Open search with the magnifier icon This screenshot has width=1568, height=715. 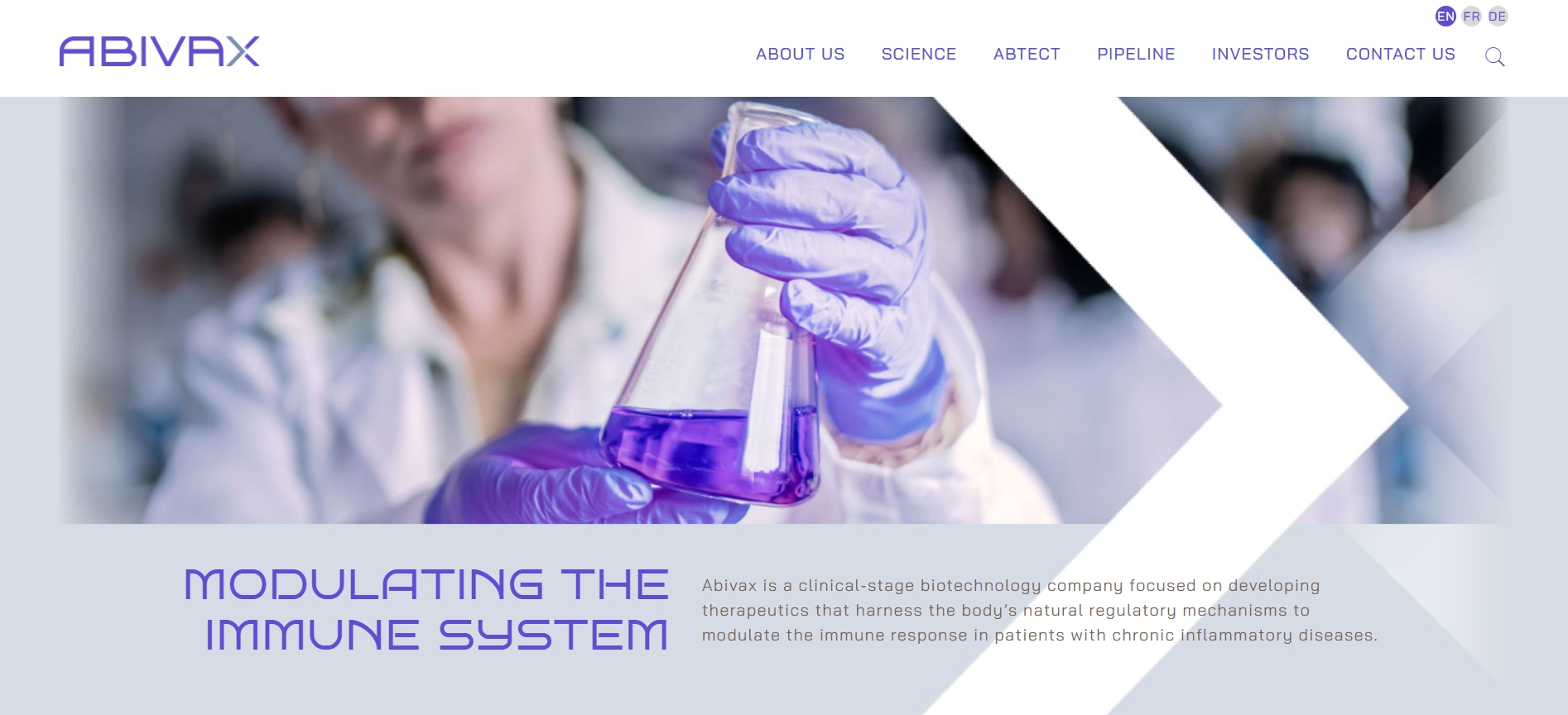1494,56
